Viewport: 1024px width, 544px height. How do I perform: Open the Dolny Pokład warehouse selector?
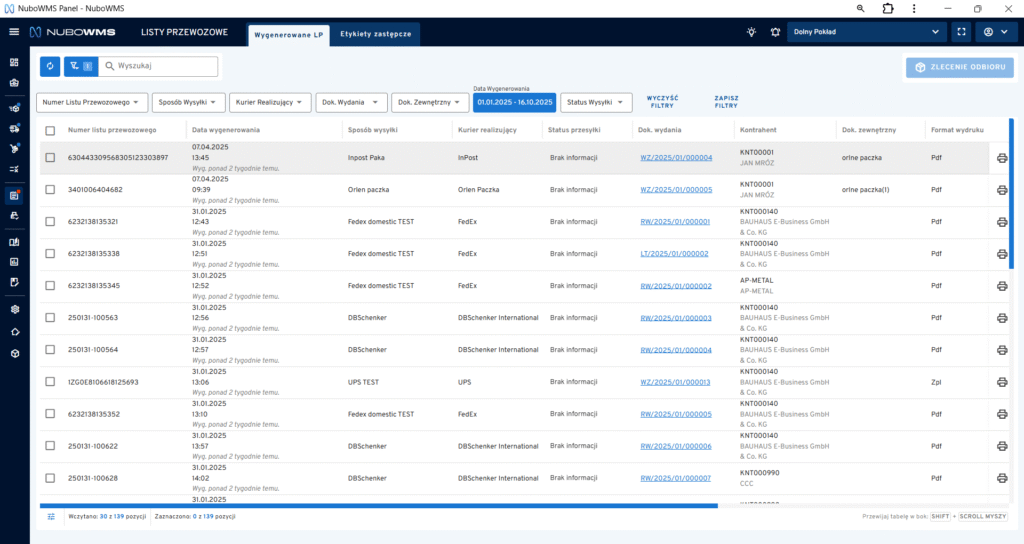click(866, 32)
